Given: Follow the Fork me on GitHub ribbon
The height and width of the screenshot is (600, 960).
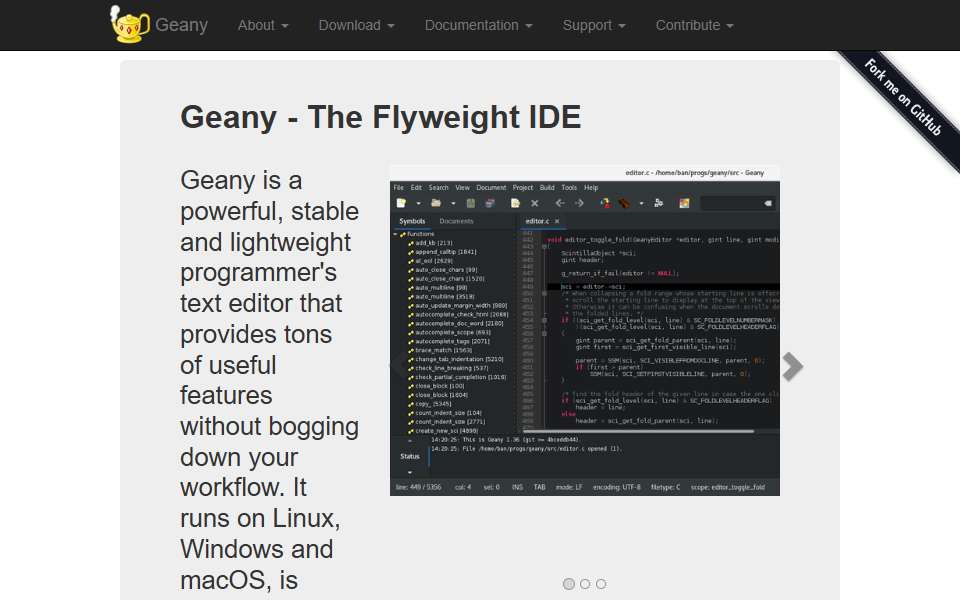Looking at the screenshot, I should 902,97.
